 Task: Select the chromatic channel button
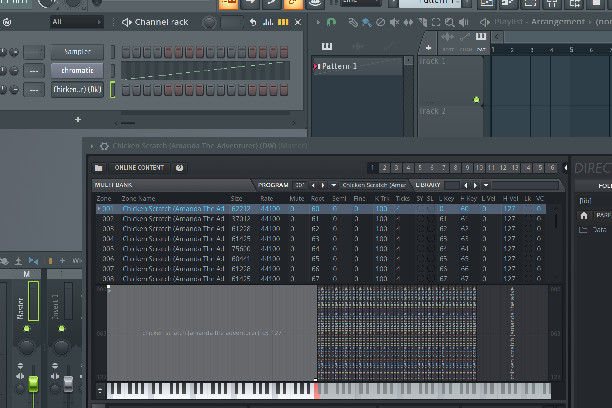tap(77, 71)
